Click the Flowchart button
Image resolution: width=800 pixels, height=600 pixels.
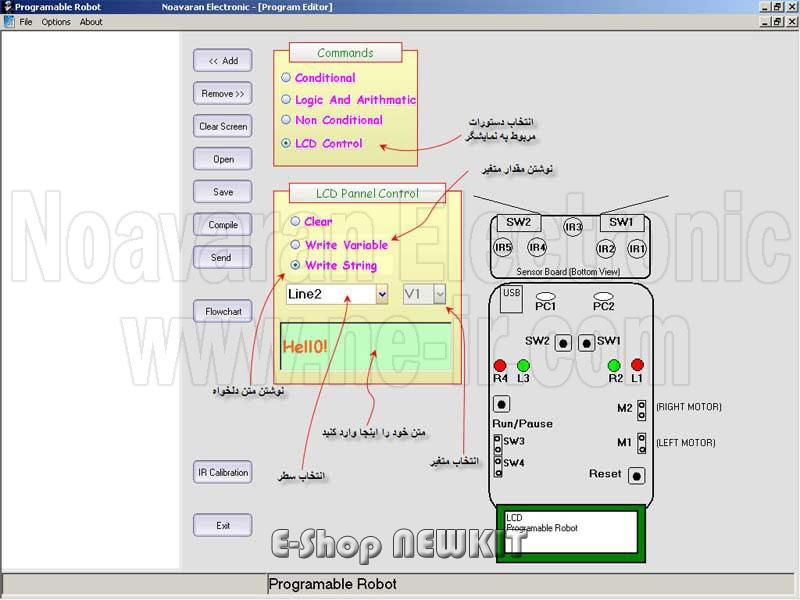click(223, 311)
